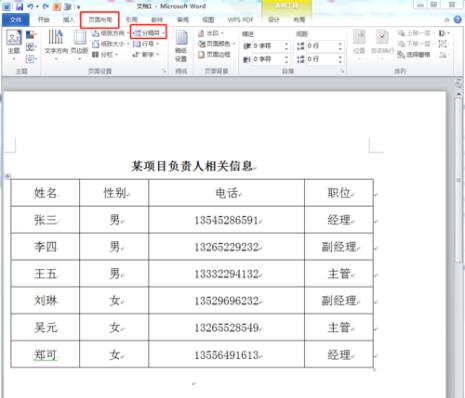Adjust left indent stepper arrows
The height and width of the screenshot is (398, 465).
286,46
